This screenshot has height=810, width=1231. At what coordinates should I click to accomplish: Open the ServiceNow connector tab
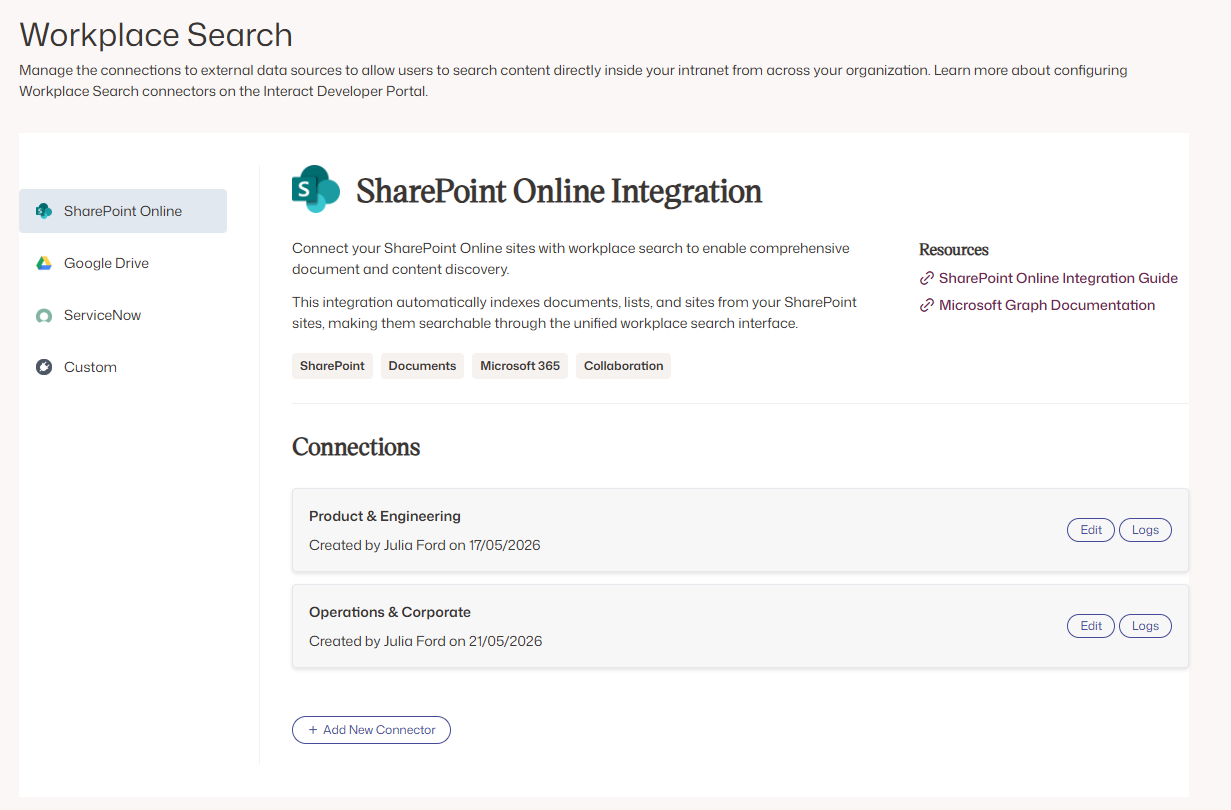click(123, 315)
